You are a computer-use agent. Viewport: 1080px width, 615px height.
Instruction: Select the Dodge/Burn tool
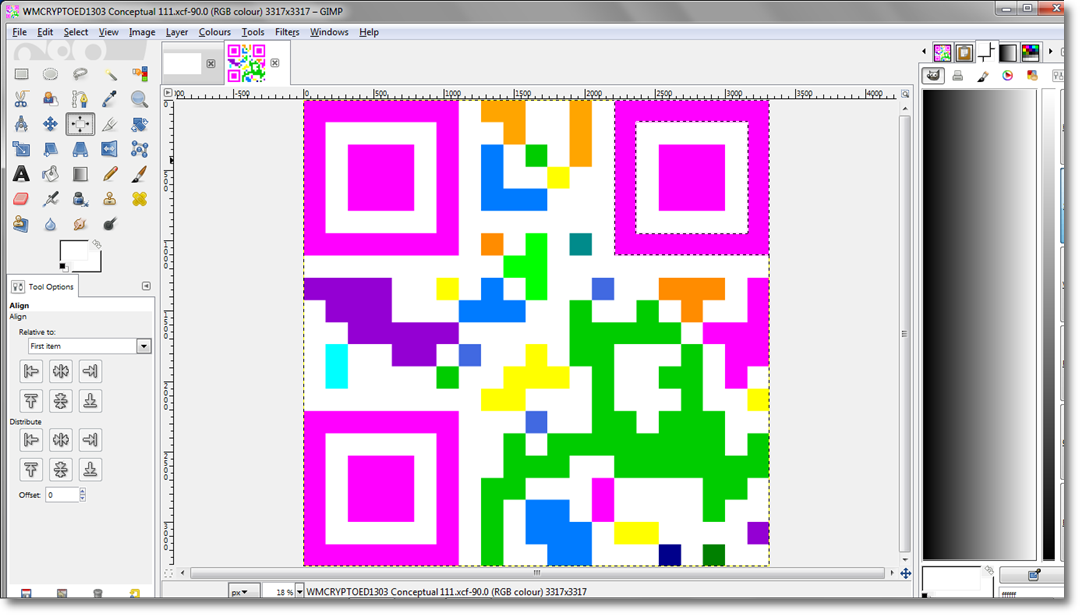pos(110,224)
